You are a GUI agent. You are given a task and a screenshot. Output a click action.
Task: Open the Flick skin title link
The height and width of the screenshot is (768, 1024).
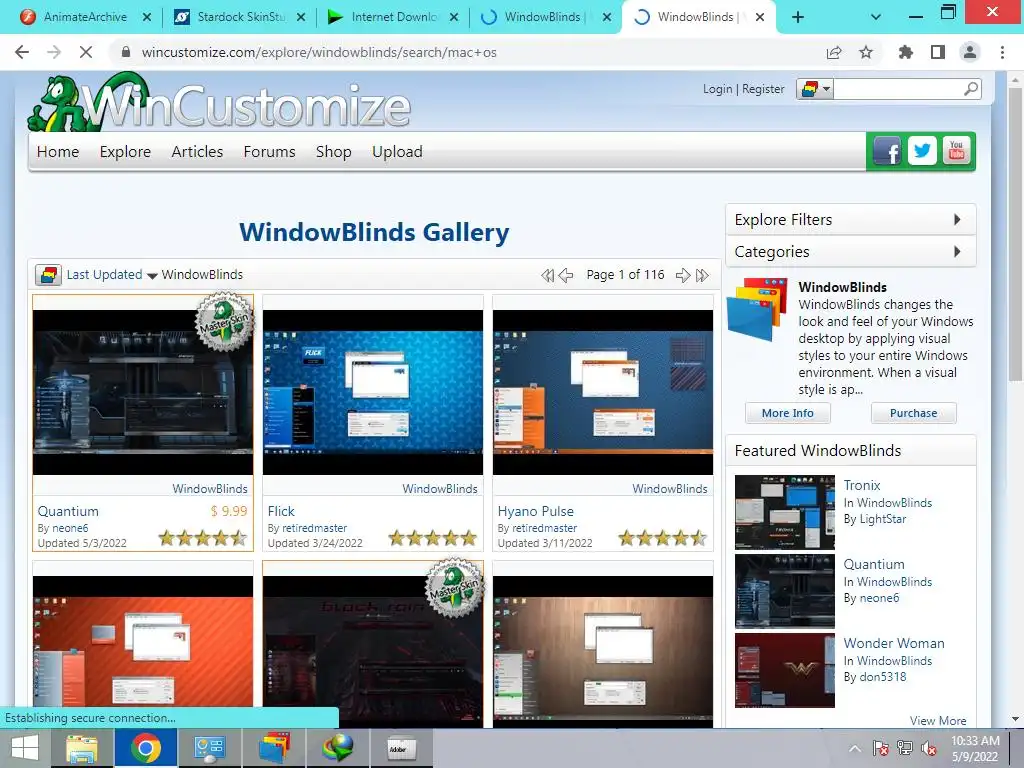[x=281, y=511]
